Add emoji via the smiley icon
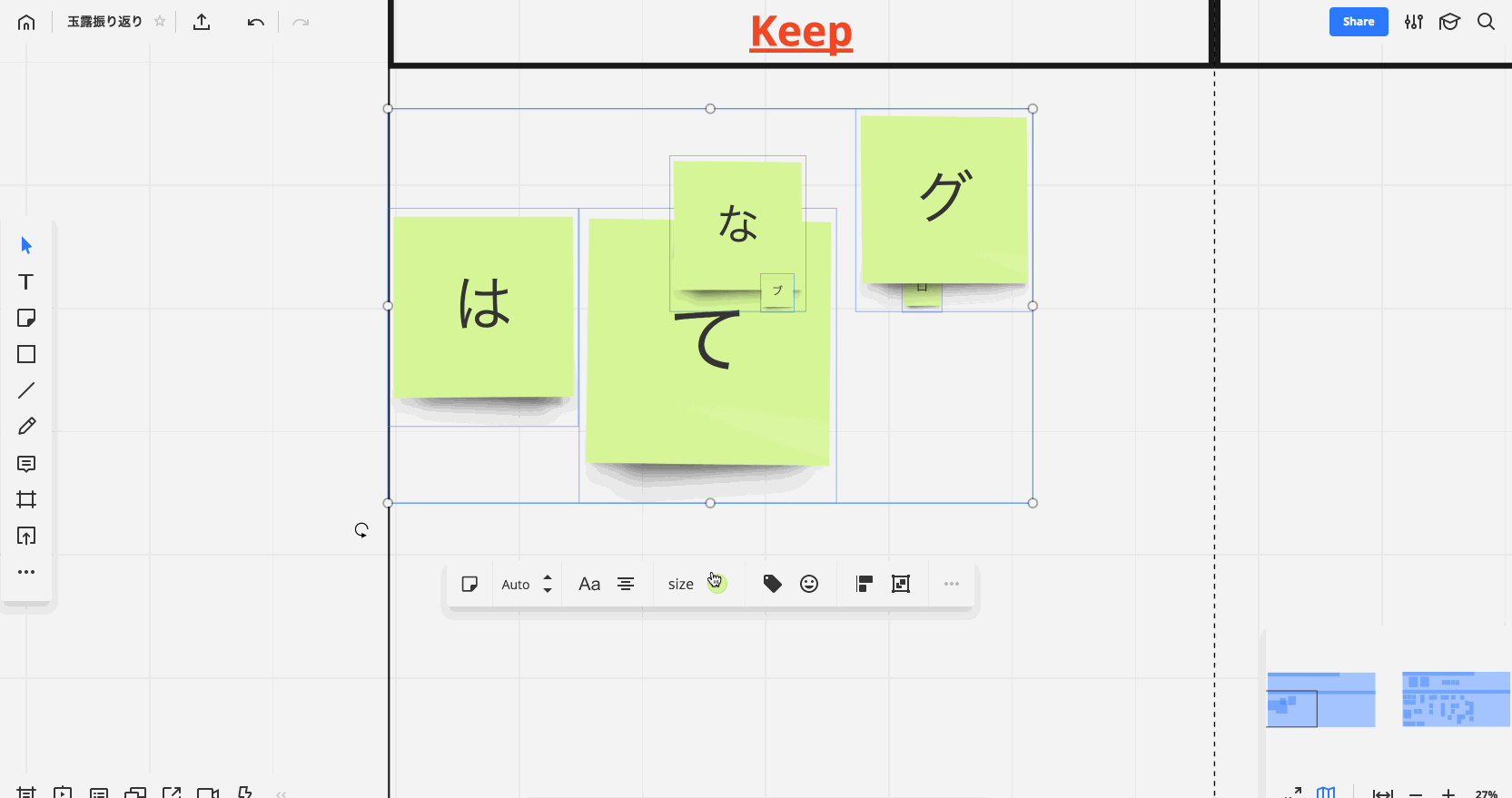Screen dimensions: 1512x798 coord(809,584)
